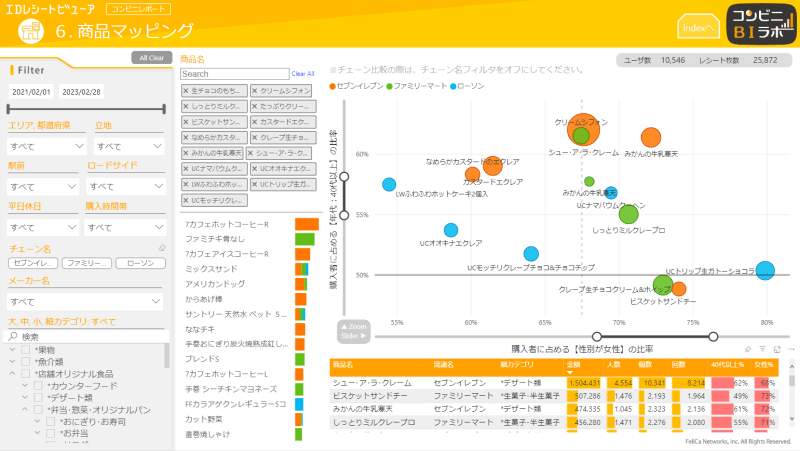Click right end of date range slider
800x451 pixels.
(164, 109)
